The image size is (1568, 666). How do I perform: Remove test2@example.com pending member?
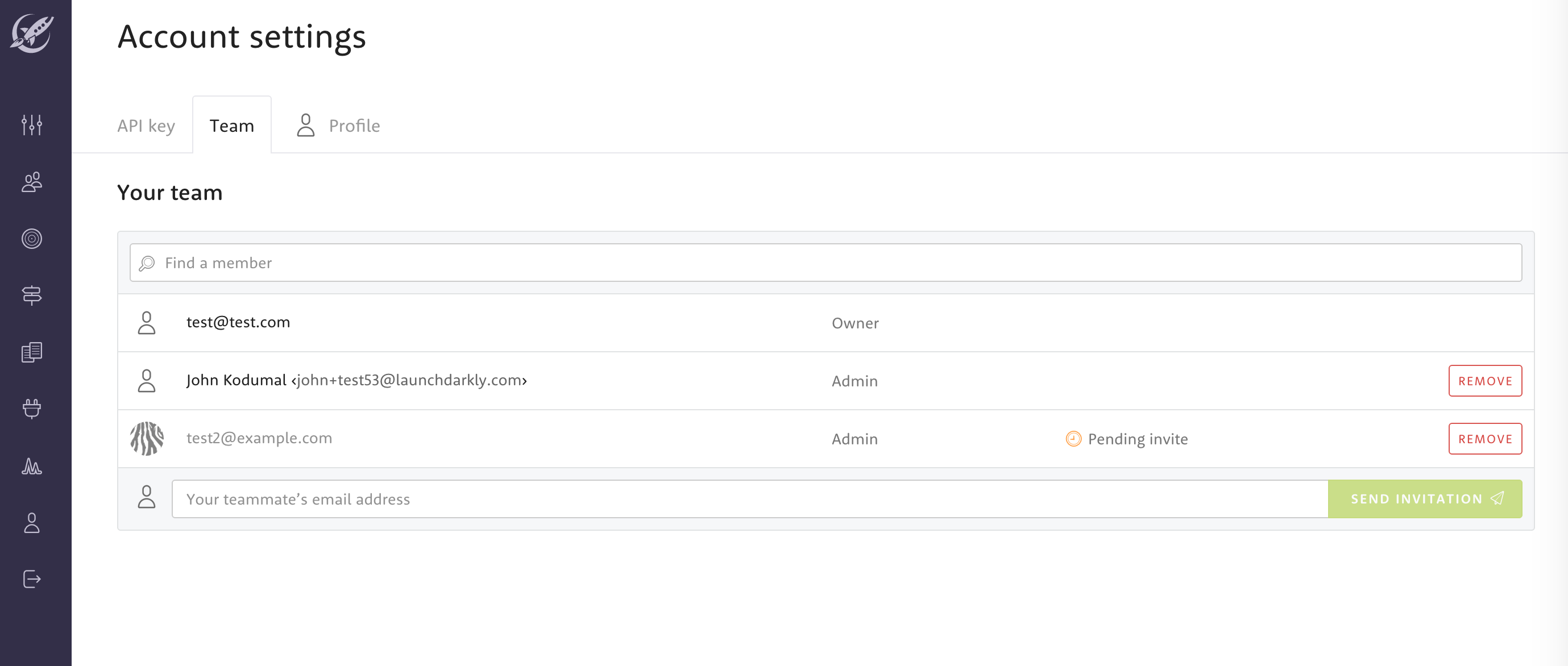(x=1484, y=439)
